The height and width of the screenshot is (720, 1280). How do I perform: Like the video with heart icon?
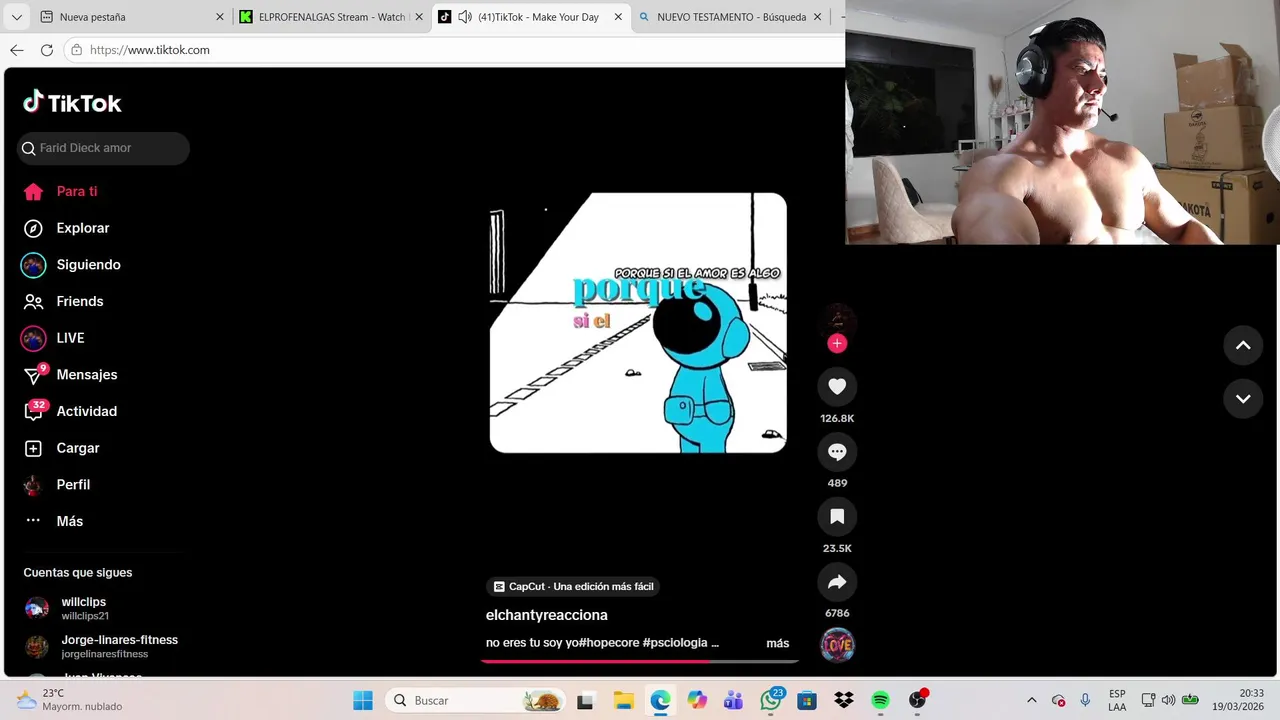837,387
